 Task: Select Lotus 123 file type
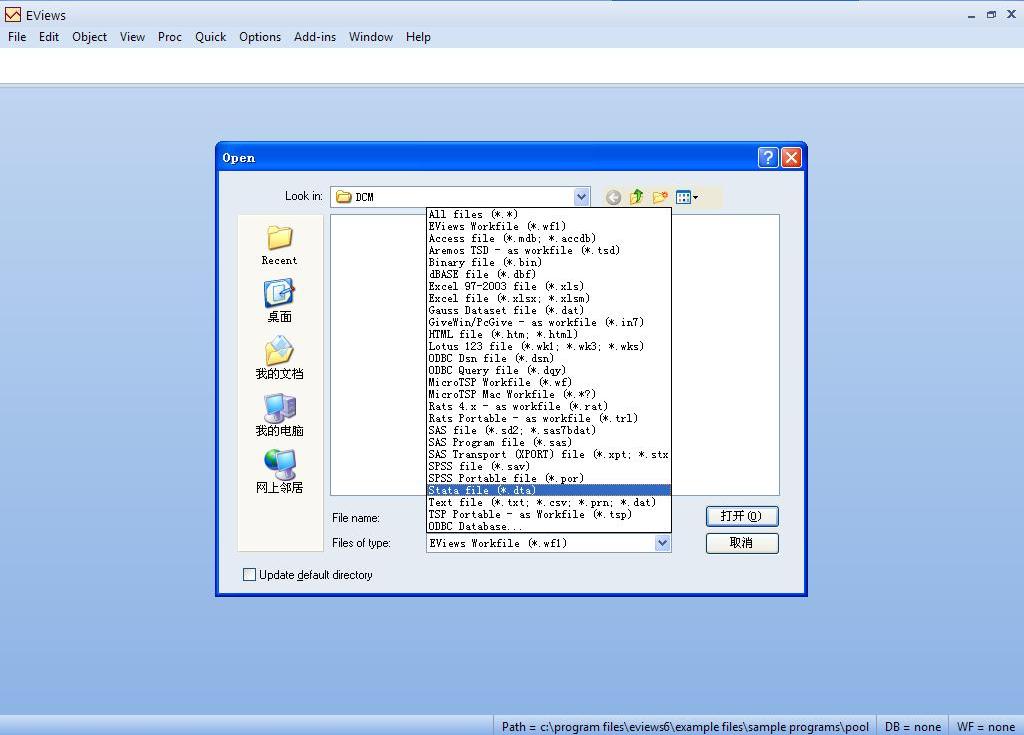pyautogui.click(x=549, y=346)
